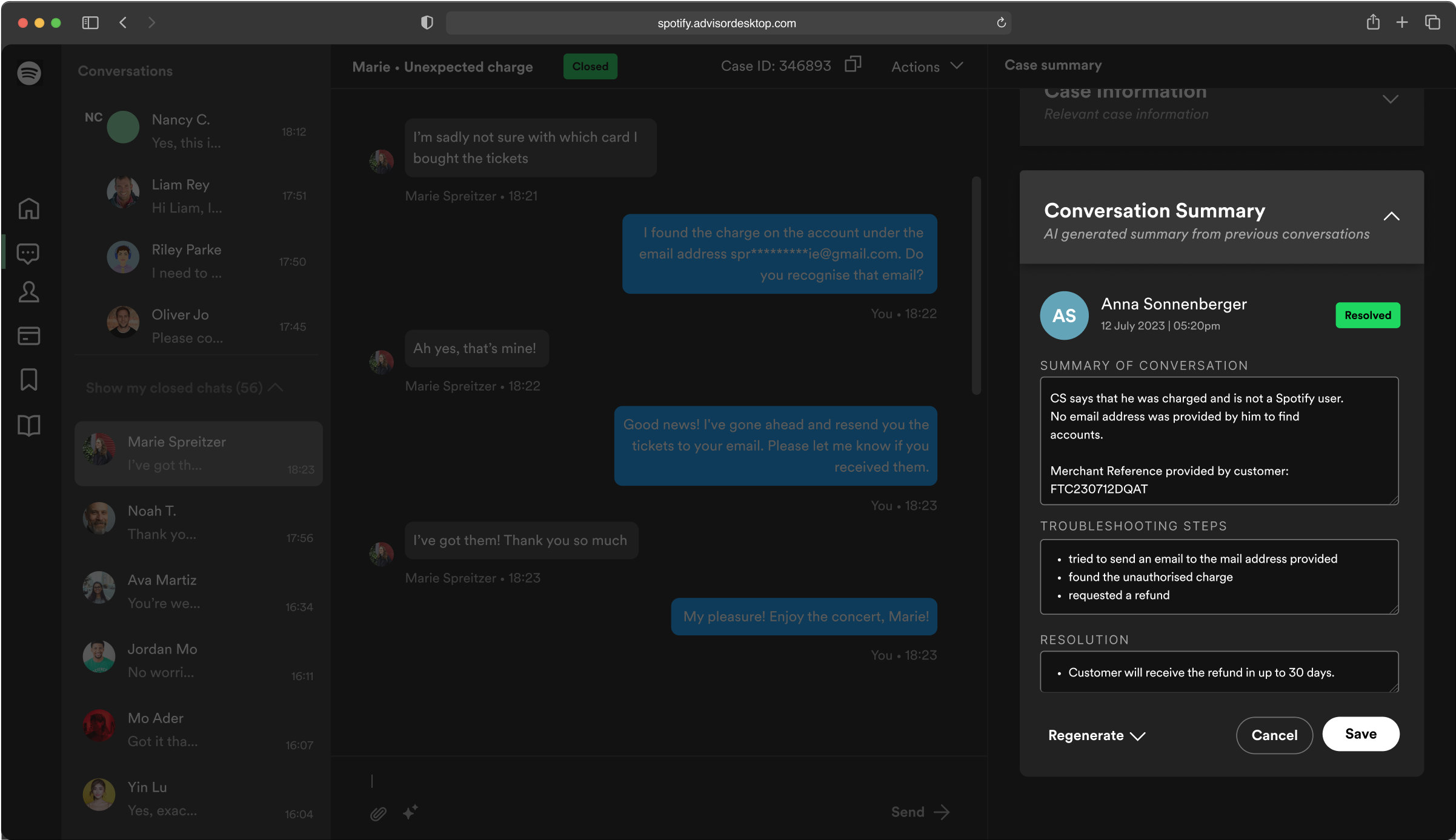
Task: Save the conversation summary
Action: pyautogui.click(x=1360, y=734)
